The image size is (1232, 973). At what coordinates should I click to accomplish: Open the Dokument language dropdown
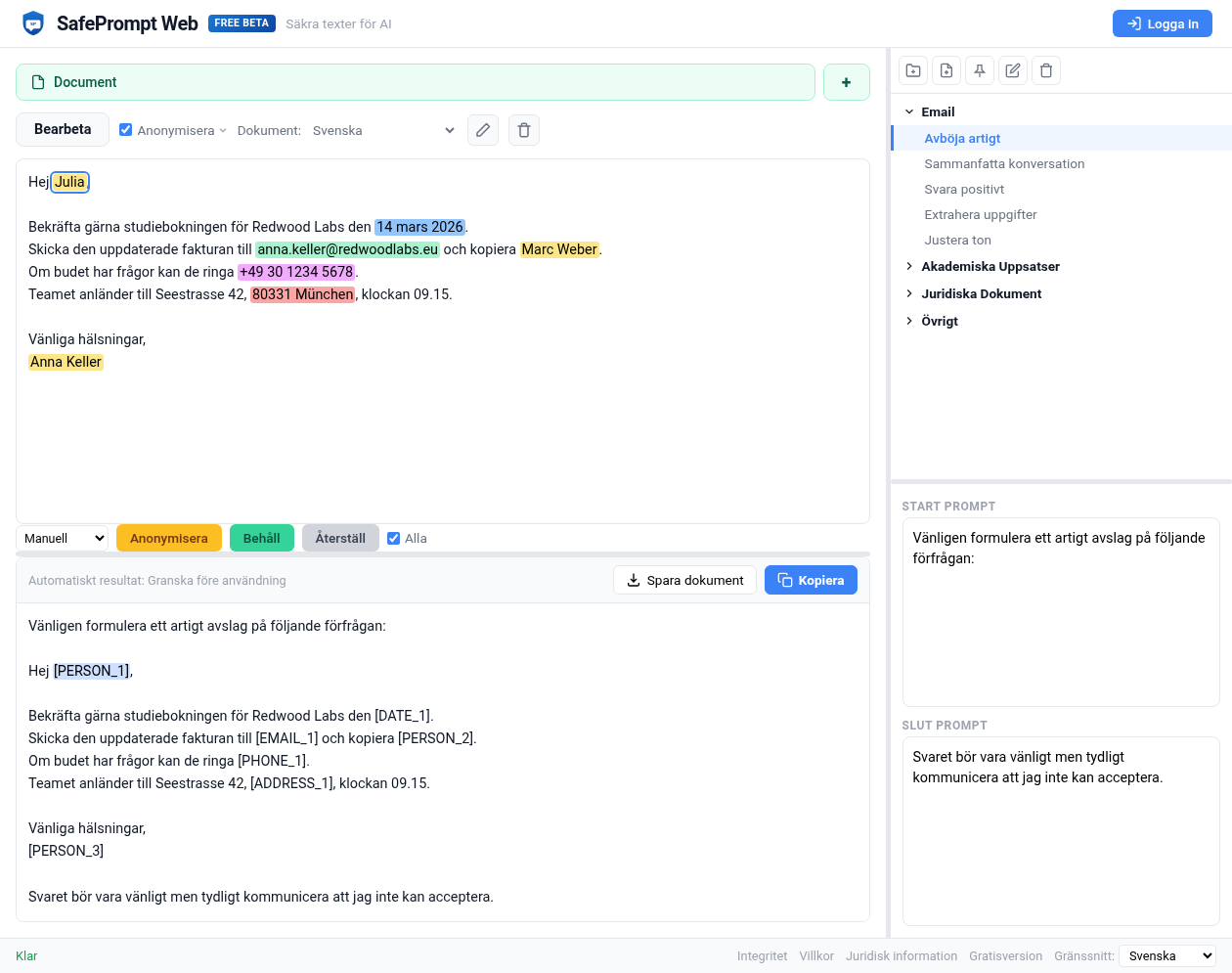coord(383,130)
